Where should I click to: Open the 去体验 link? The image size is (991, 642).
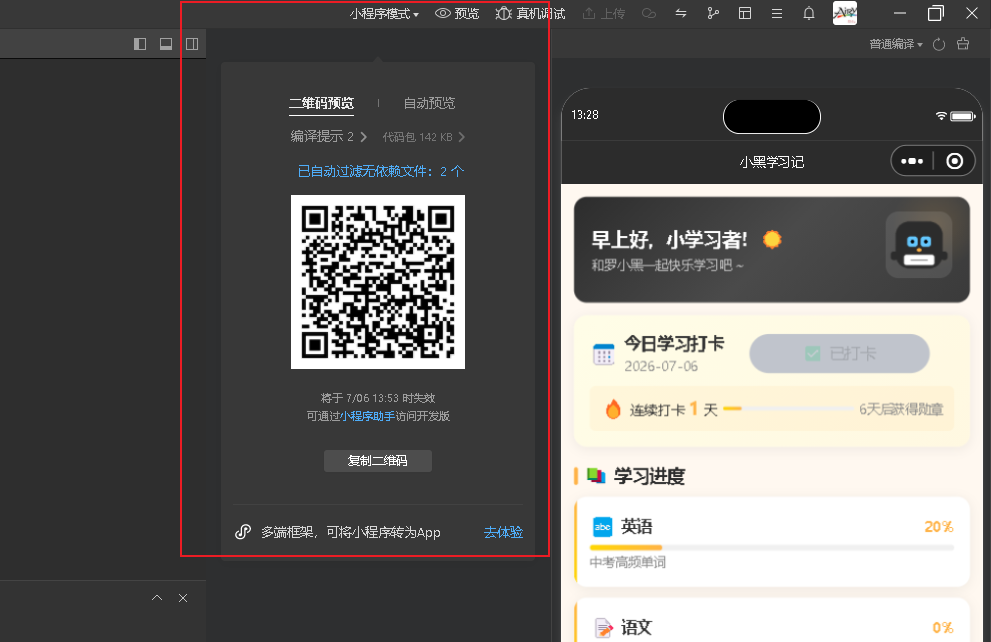(503, 532)
